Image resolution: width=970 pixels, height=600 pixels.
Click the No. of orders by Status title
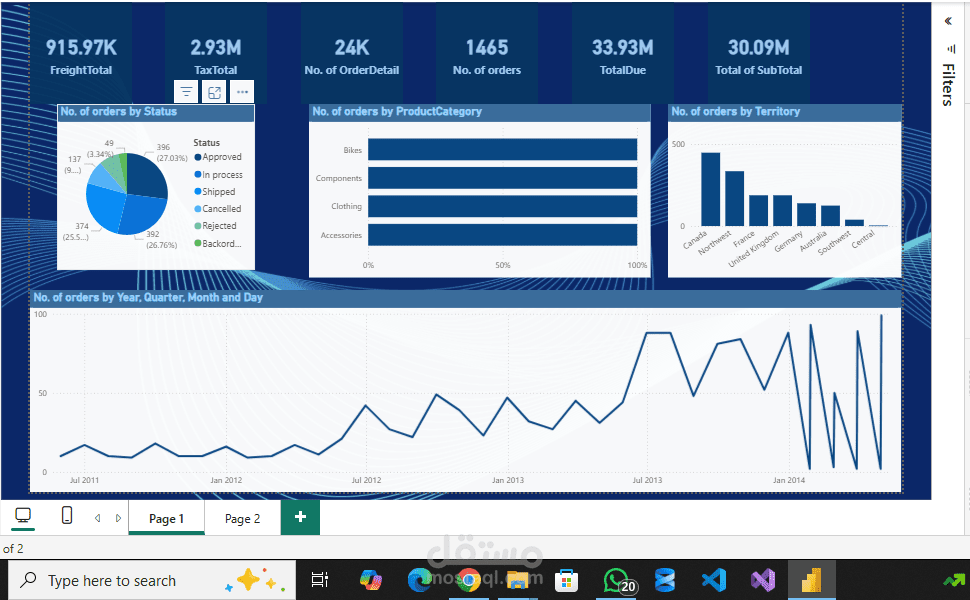pos(119,112)
